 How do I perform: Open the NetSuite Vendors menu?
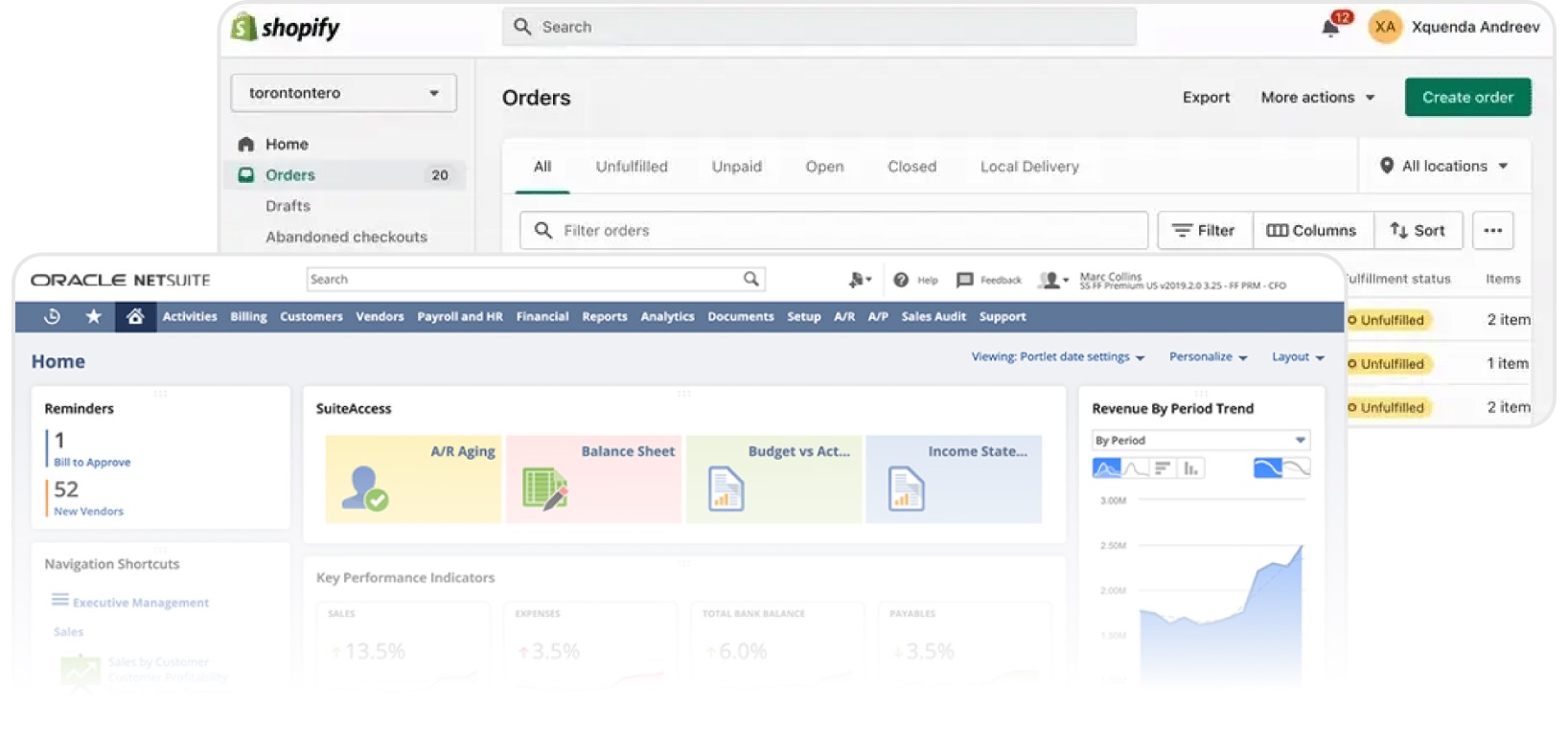point(380,316)
